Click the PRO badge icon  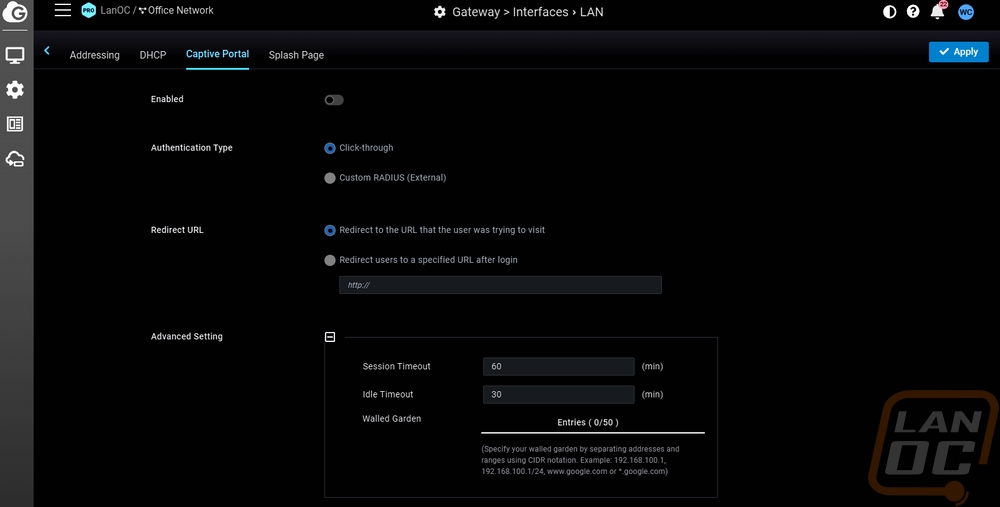coord(89,10)
